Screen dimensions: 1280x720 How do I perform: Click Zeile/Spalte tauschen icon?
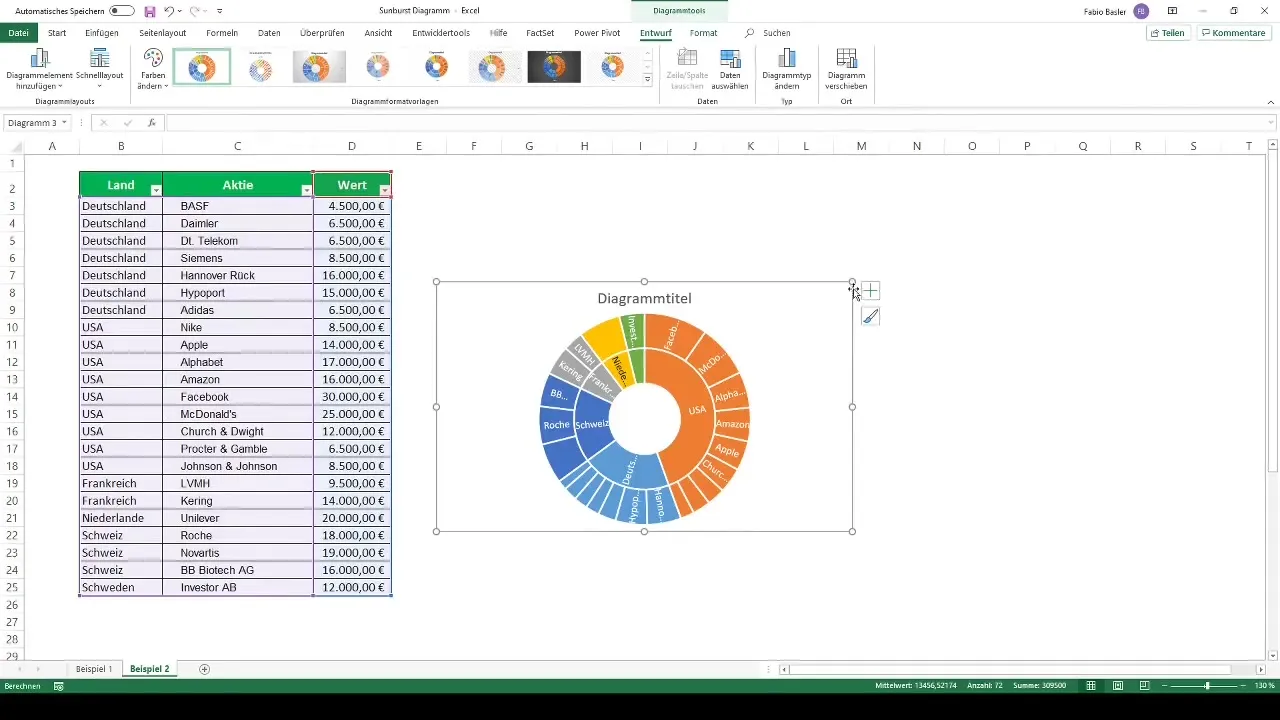(687, 69)
